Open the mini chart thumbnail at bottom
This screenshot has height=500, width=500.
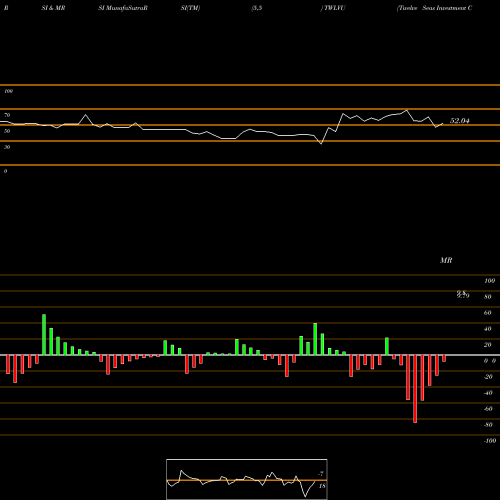click(x=247, y=479)
